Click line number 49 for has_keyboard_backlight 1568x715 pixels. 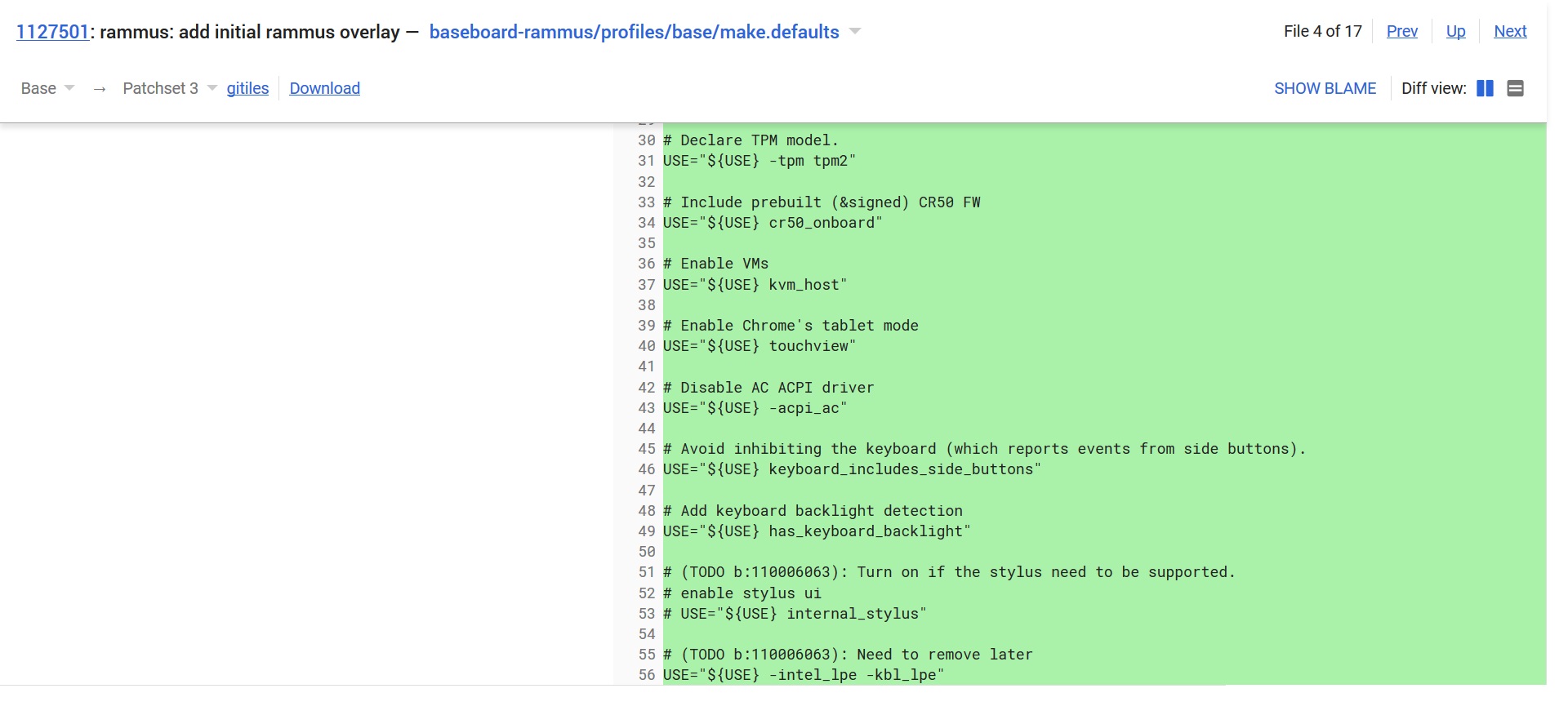tap(647, 531)
